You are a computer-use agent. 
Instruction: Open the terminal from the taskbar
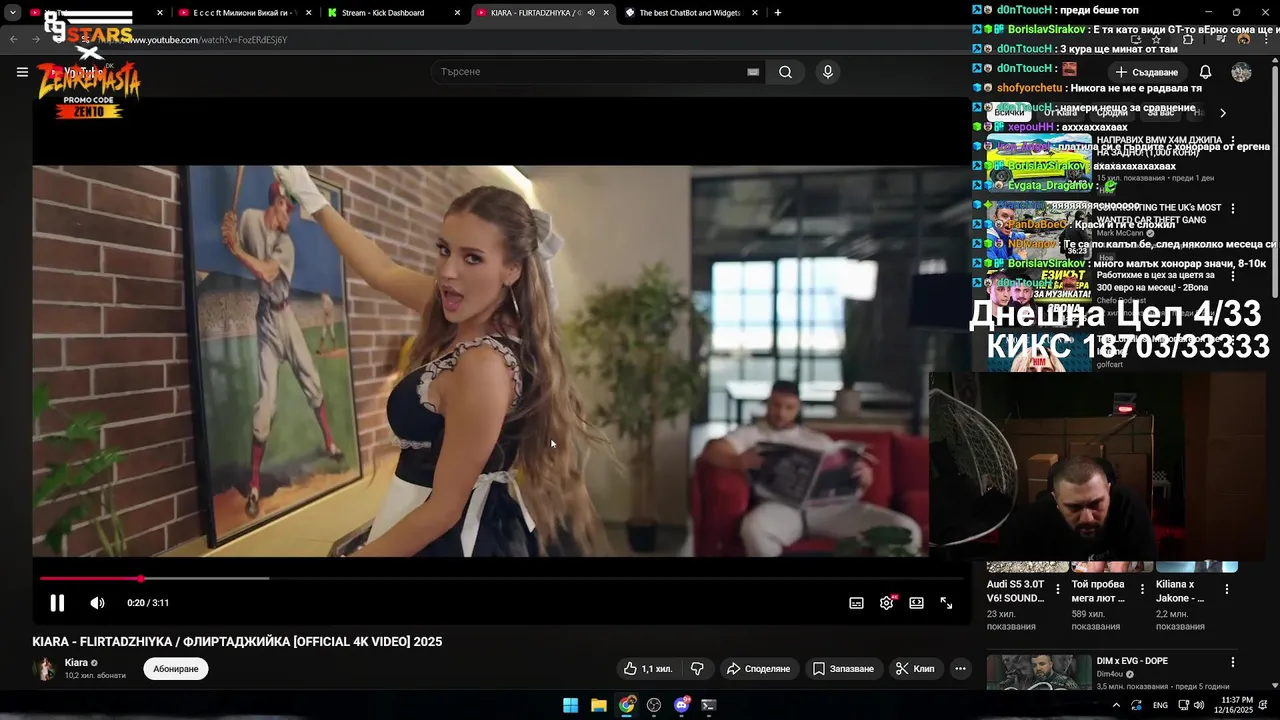(x=709, y=705)
